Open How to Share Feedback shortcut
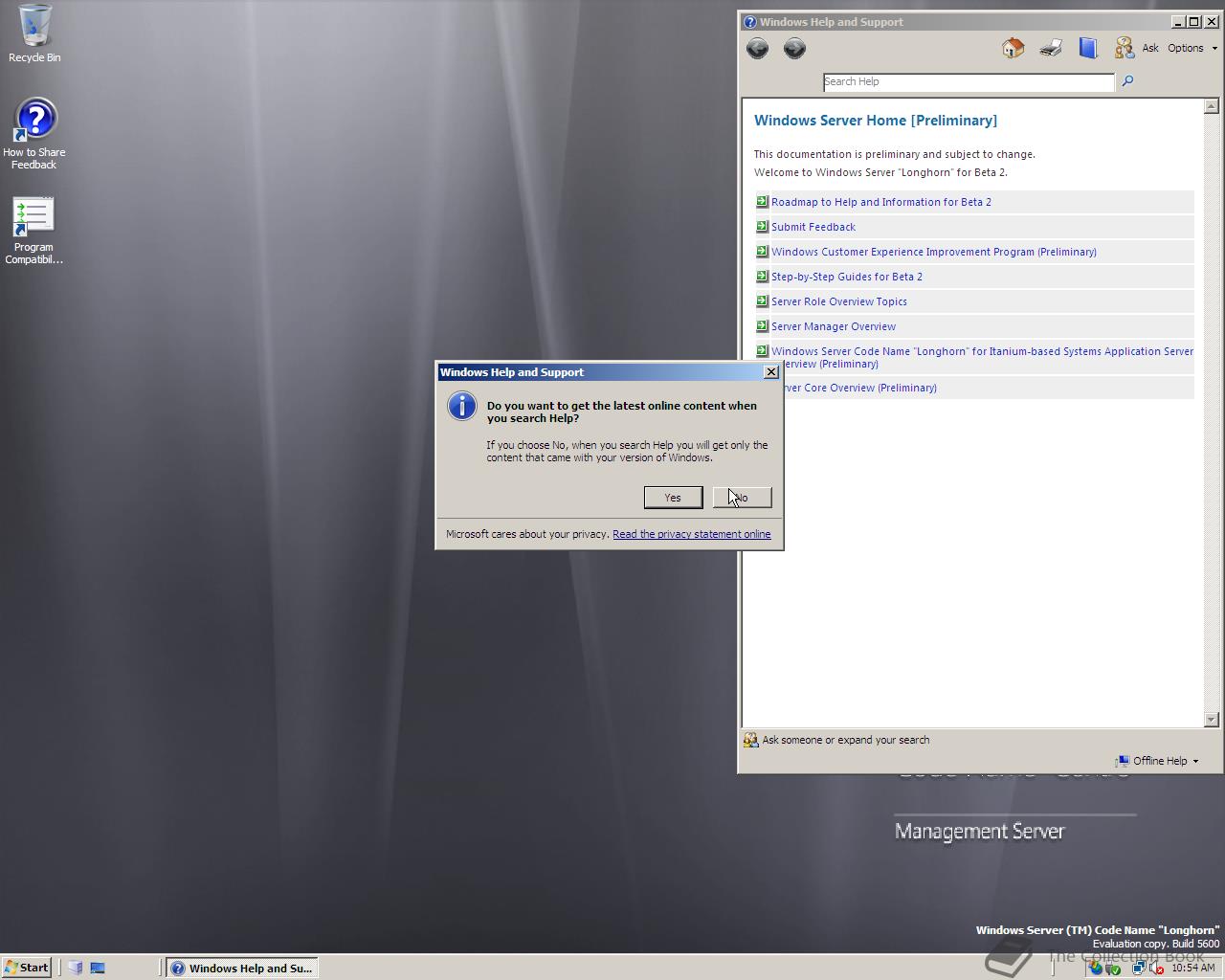Screen dimensions: 1225x980 (x=34, y=134)
